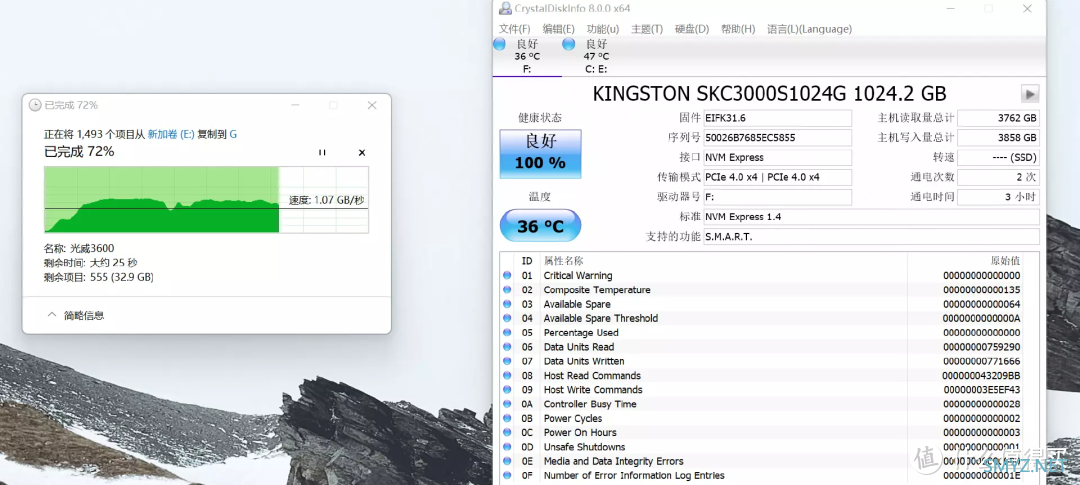The height and width of the screenshot is (485, 1080).
Task: Click the status dot for Power Cycles
Action: click(507, 418)
